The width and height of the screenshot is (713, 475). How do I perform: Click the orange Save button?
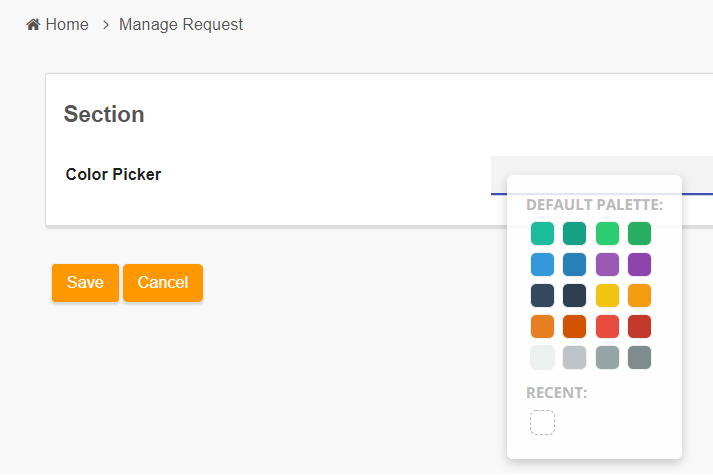coord(85,283)
